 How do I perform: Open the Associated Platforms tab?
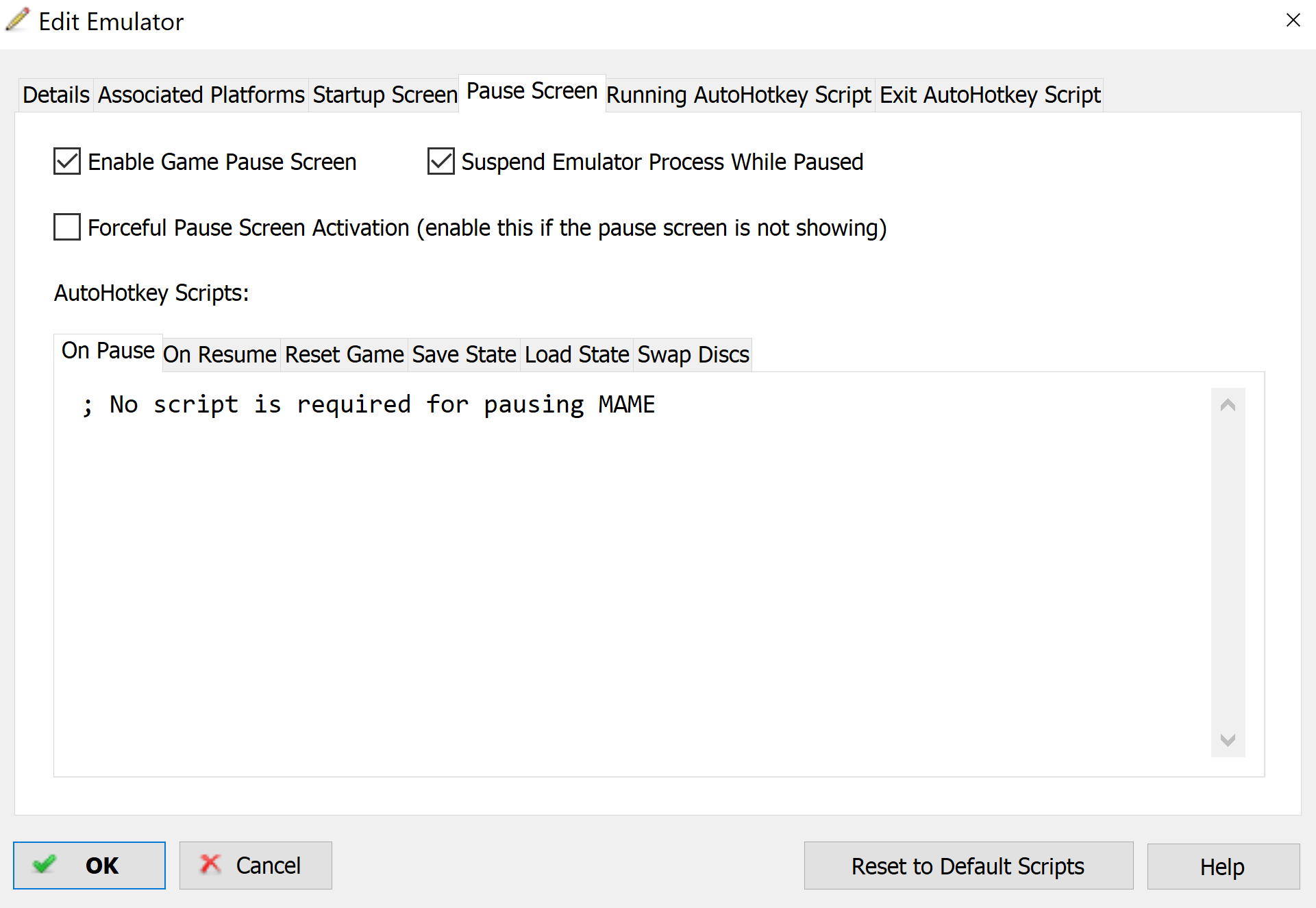click(x=201, y=95)
